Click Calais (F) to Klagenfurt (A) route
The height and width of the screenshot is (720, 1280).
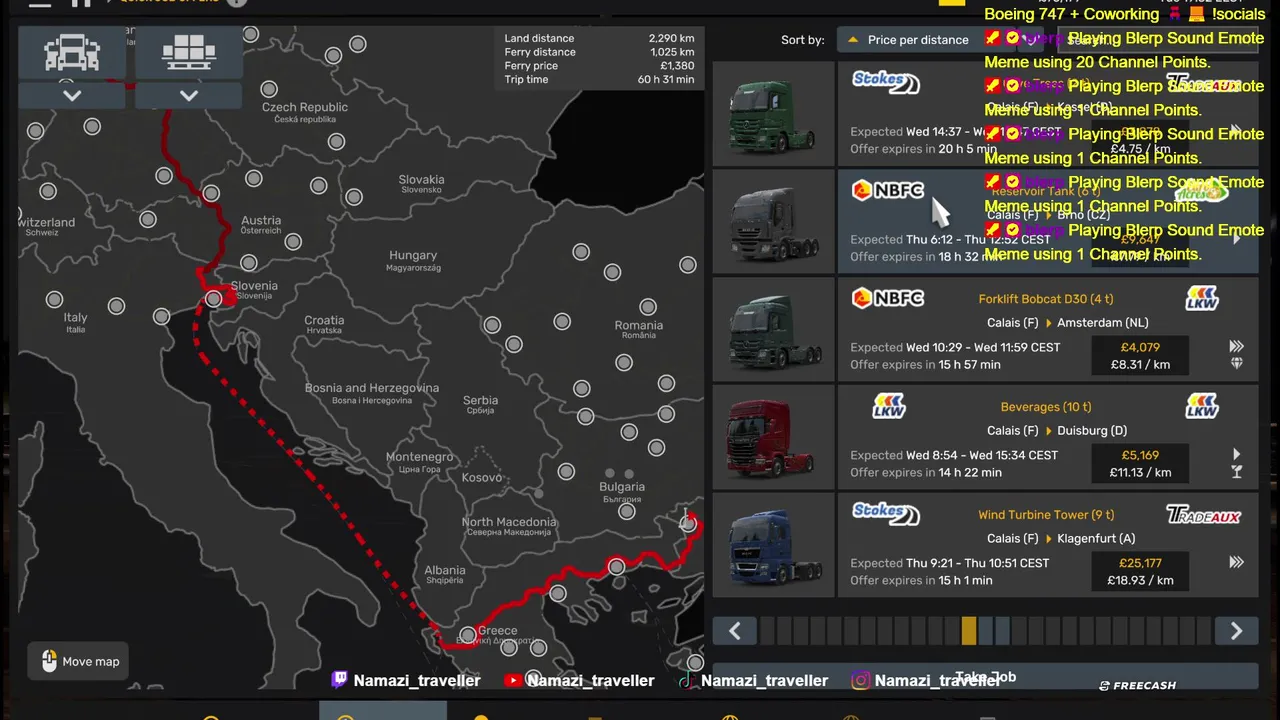point(1060,539)
